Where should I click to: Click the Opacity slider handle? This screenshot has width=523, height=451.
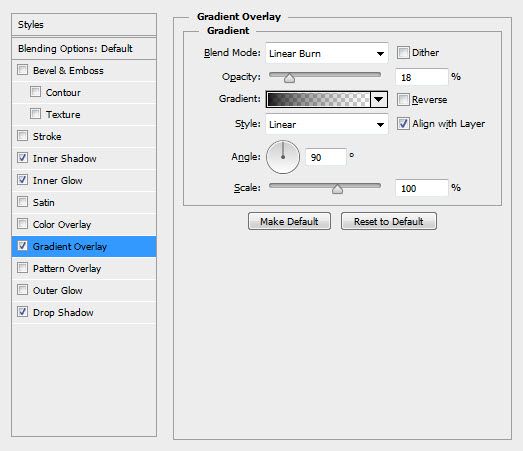289,78
